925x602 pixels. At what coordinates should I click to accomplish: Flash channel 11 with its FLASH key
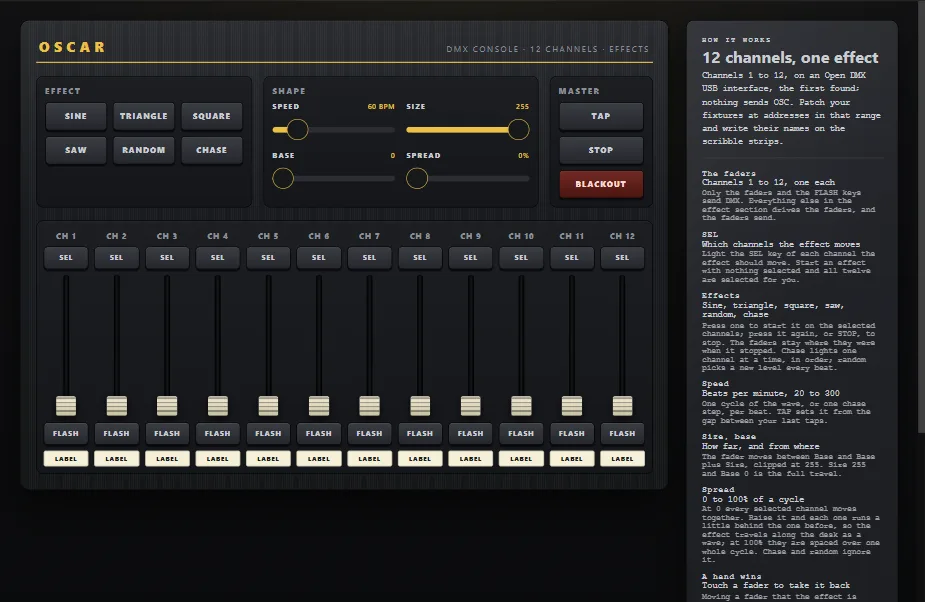pyautogui.click(x=572, y=434)
